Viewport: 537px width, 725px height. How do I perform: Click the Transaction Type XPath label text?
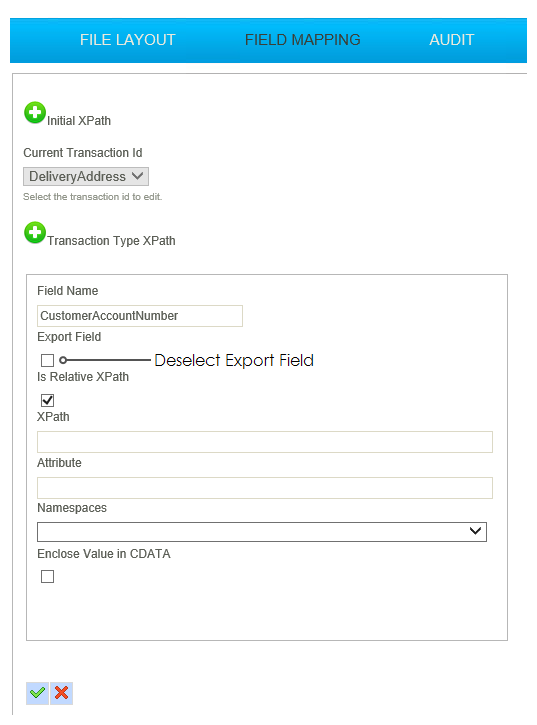pyautogui.click(x=111, y=241)
